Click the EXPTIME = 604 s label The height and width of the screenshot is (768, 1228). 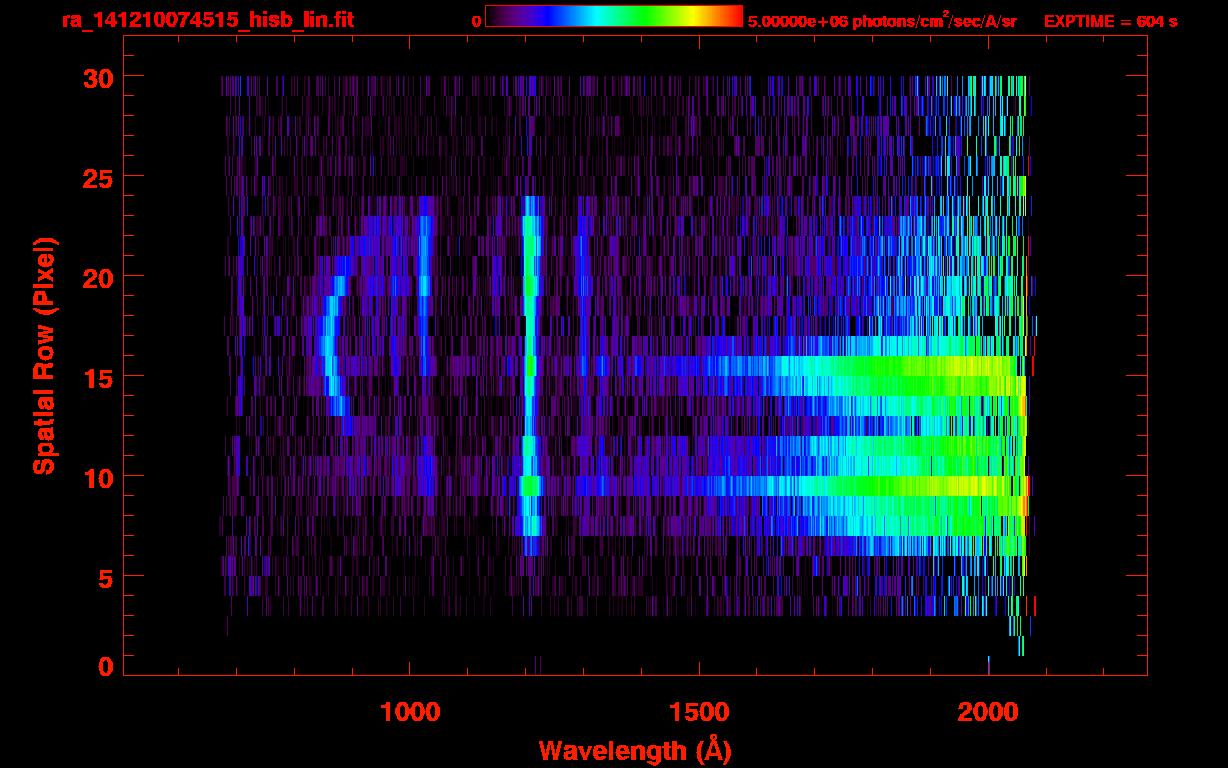[x=1110, y=21]
